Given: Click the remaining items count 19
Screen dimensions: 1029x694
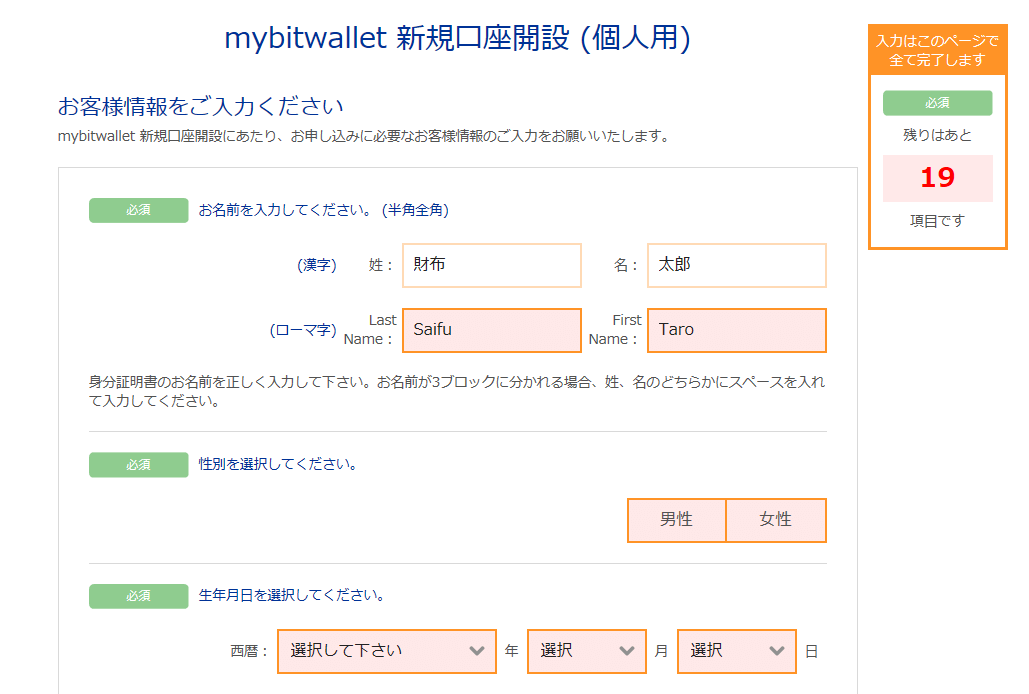Looking at the screenshot, I should (937, 178).
